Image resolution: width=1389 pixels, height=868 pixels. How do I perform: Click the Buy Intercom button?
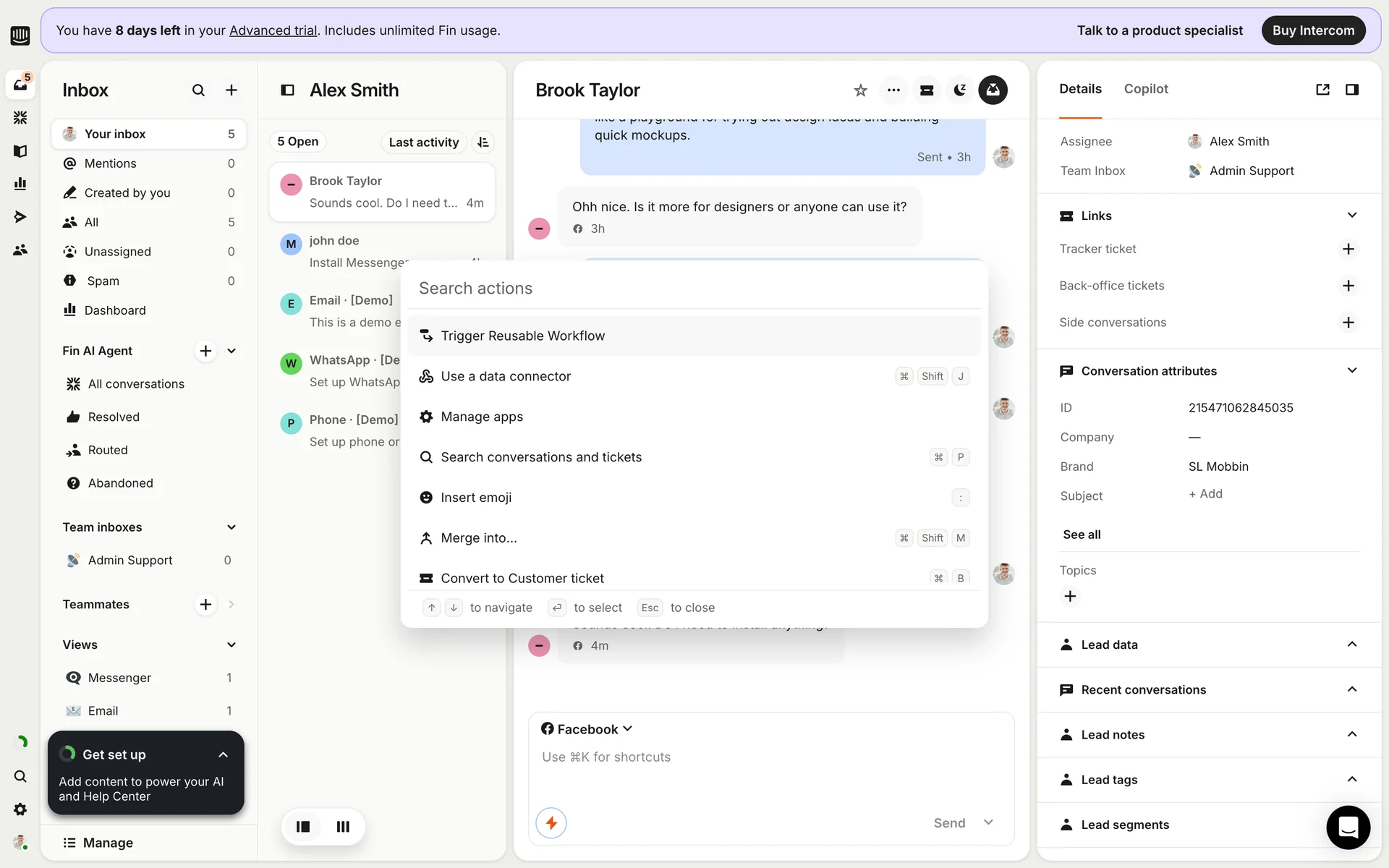pos(1312,30)
